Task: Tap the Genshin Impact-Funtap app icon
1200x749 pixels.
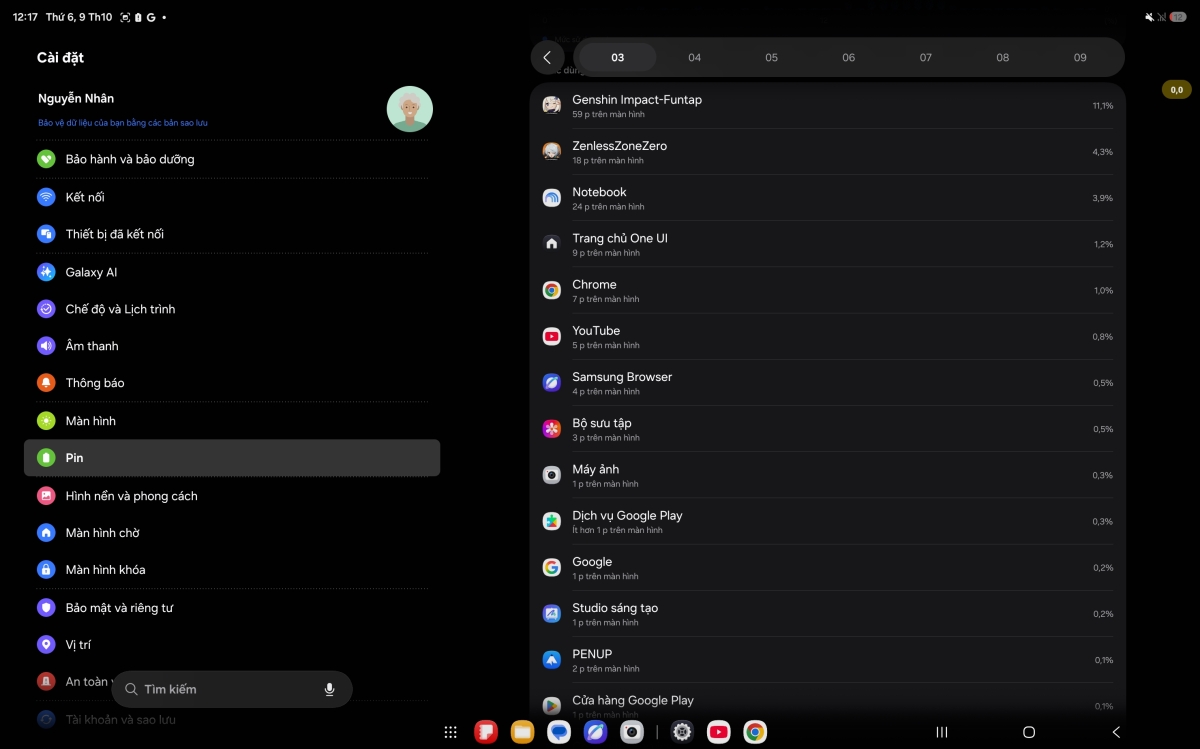Action: pyautogui.click(x=551, y=105)
